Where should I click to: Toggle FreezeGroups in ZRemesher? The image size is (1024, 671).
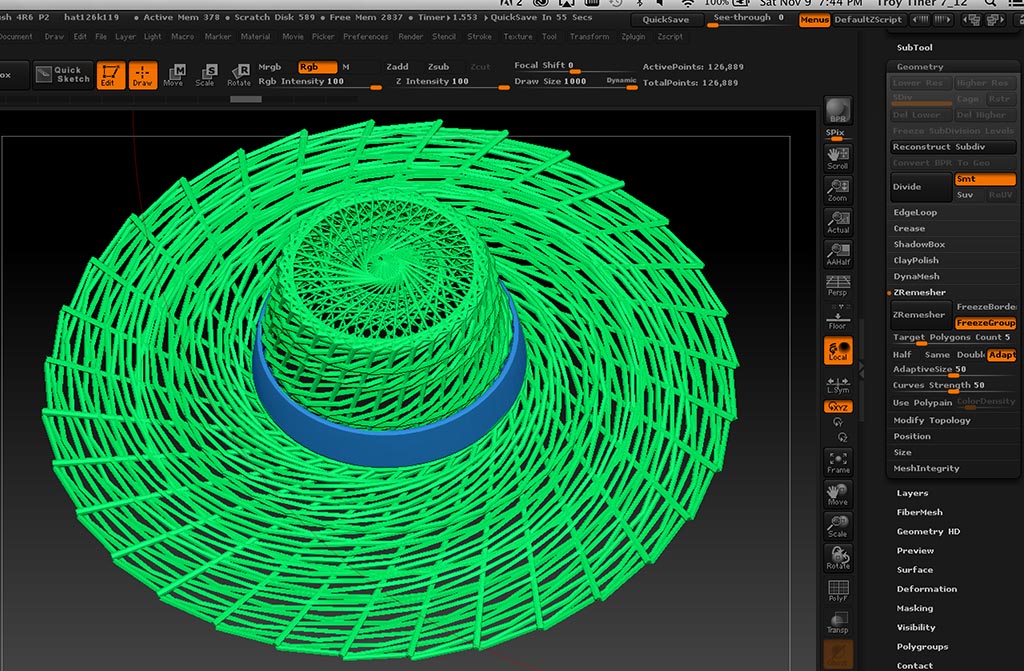[985, 323]
